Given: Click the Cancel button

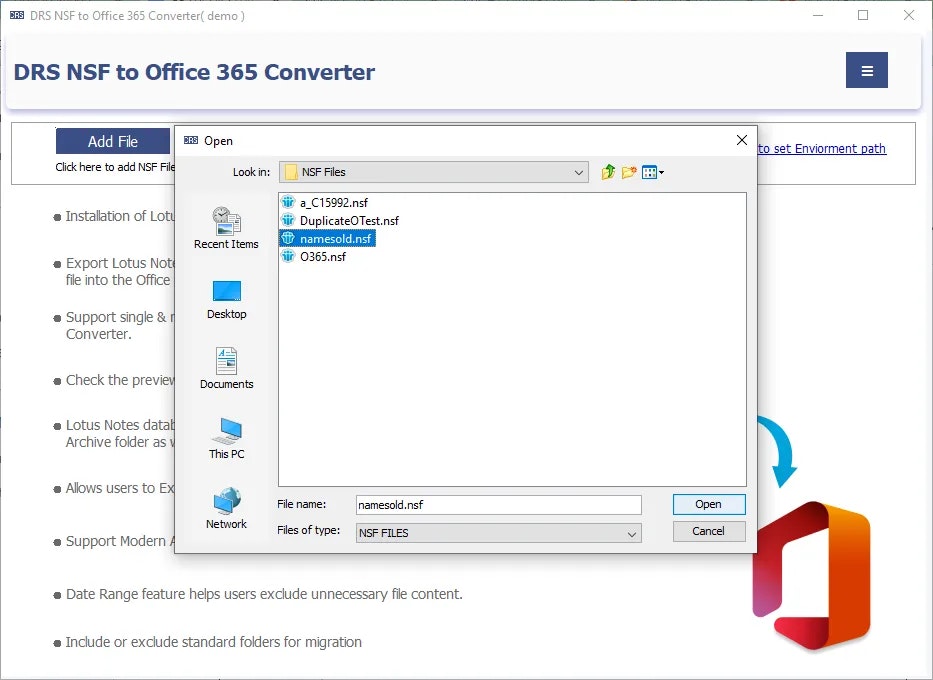Looking at the screenshot, I should tap(708, 531).
